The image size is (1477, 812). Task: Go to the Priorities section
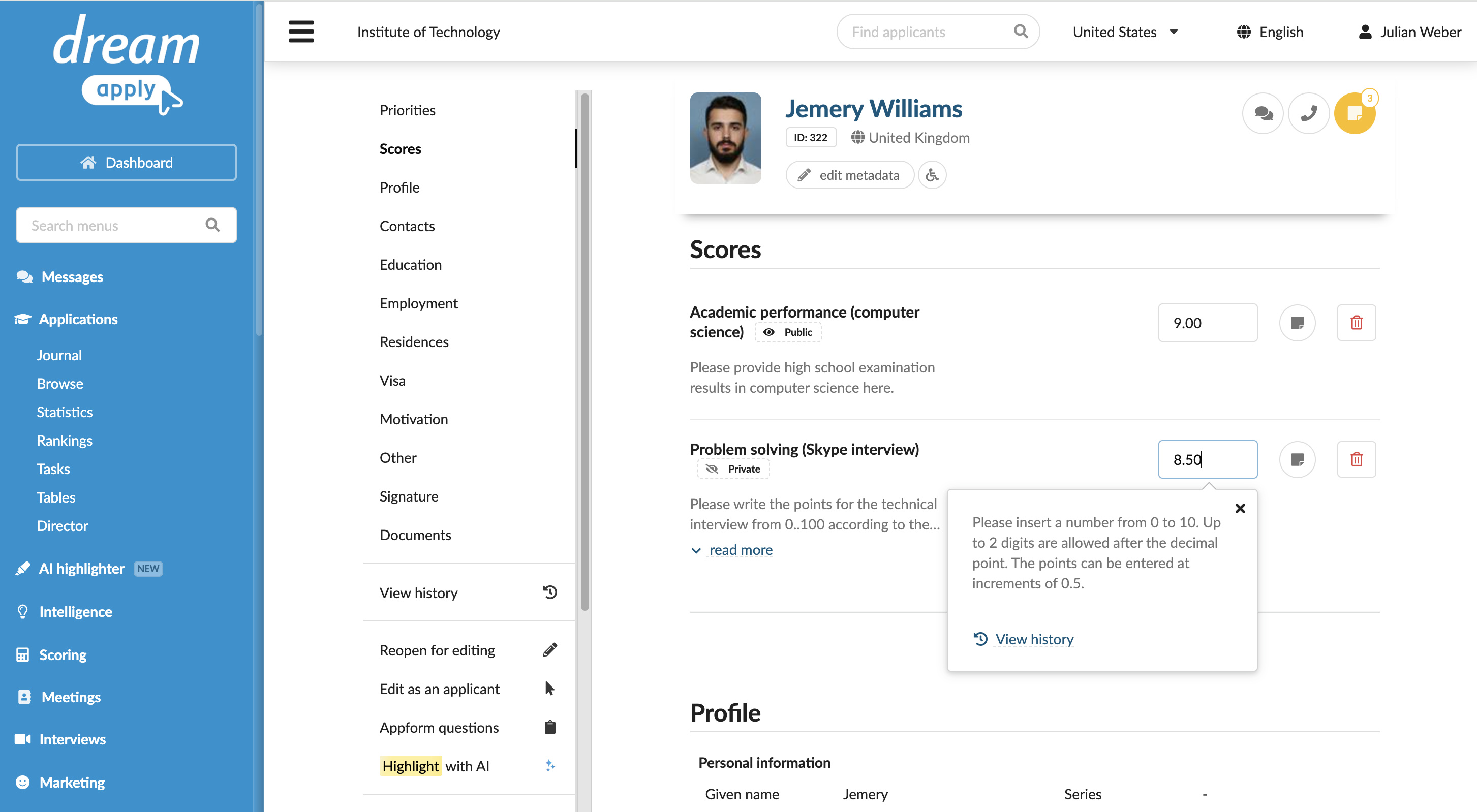407,110
